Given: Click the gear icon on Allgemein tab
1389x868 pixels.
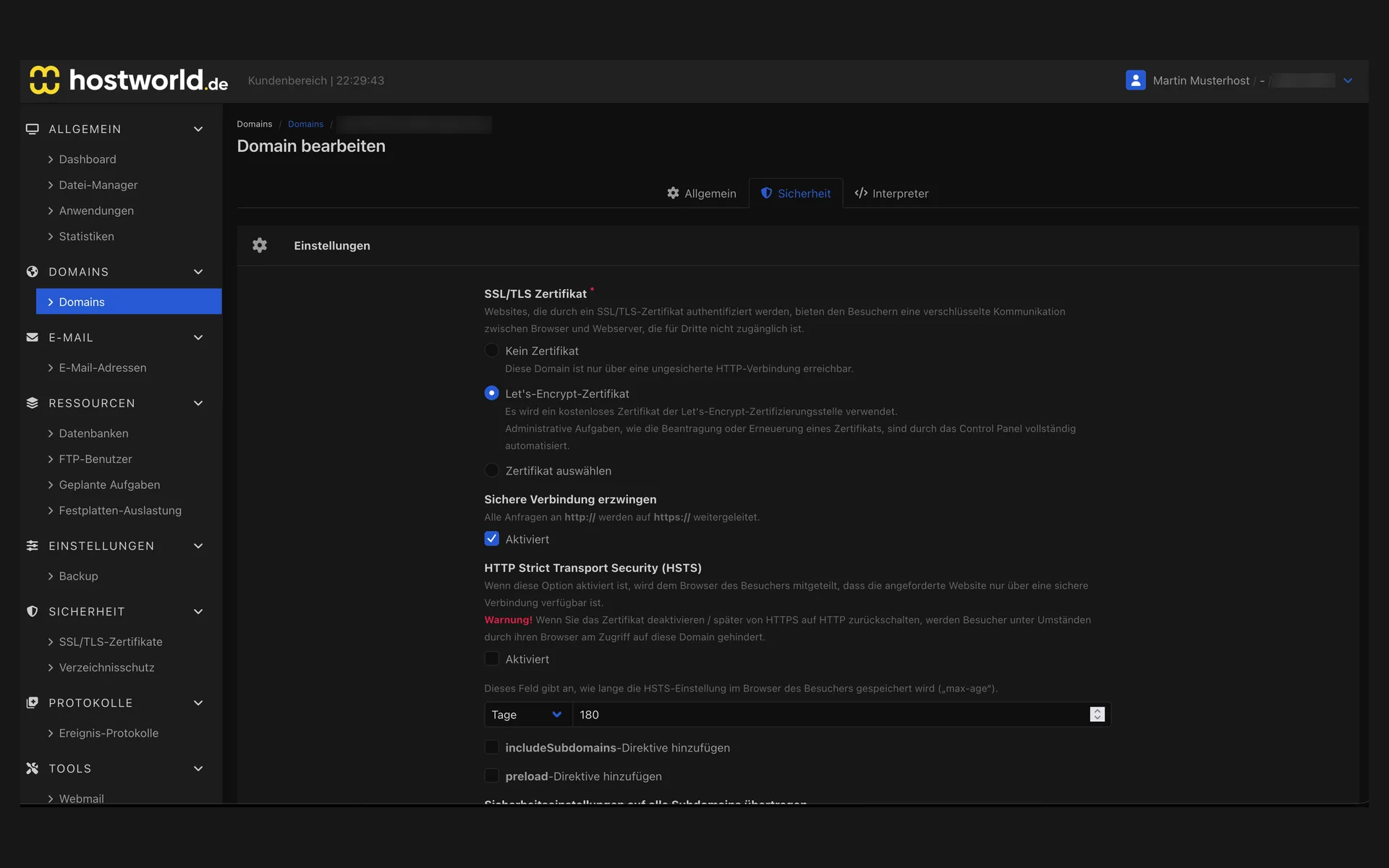Looking at the screenshot, I should pos(673,193).
